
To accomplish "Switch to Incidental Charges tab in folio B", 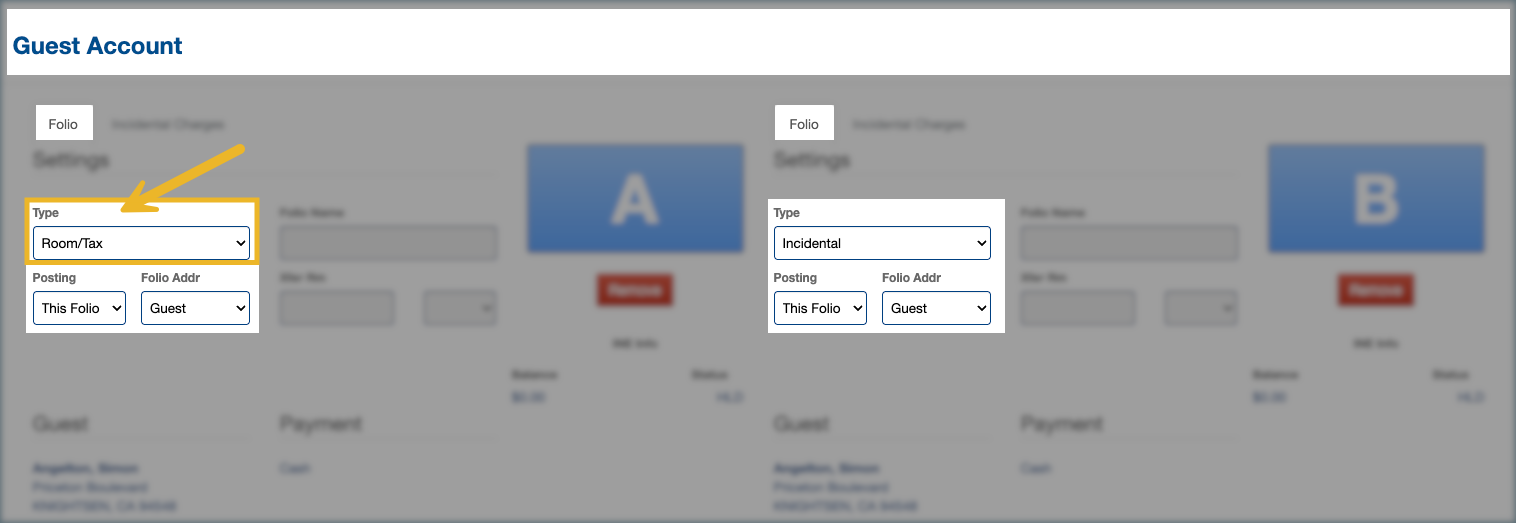I will pos(908,125).
